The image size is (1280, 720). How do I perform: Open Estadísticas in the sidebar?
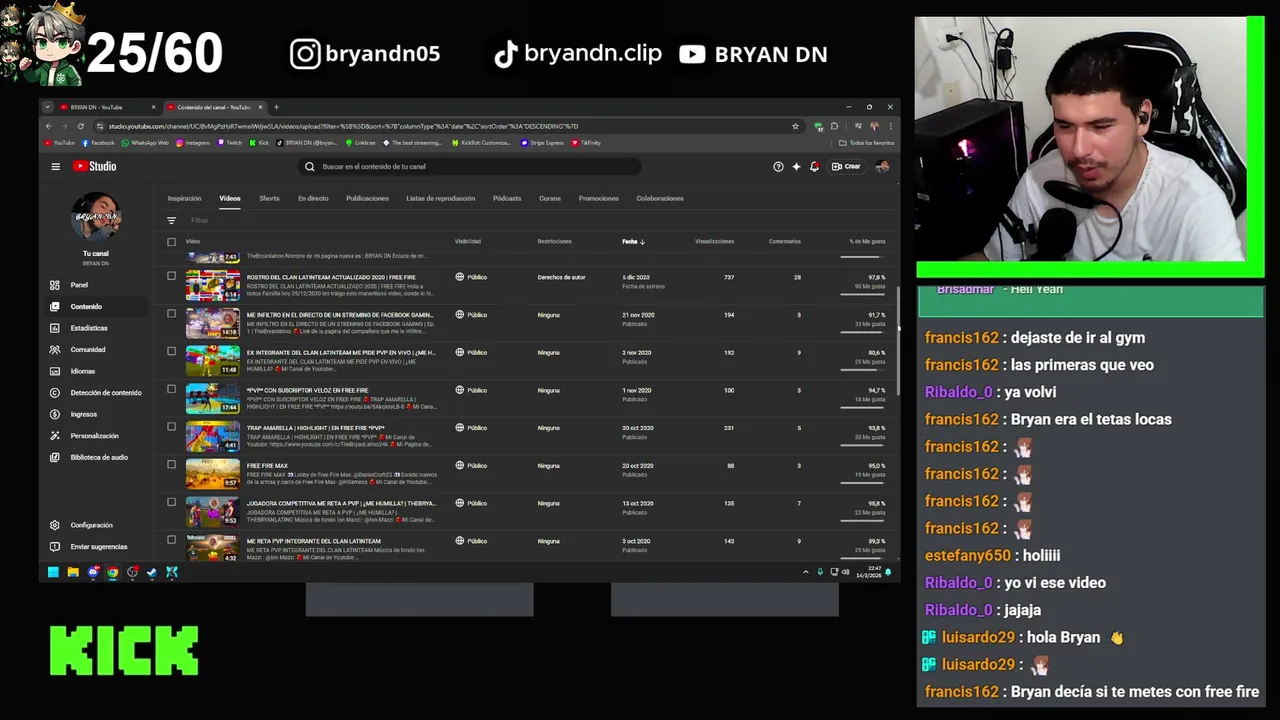pos(89,328)
